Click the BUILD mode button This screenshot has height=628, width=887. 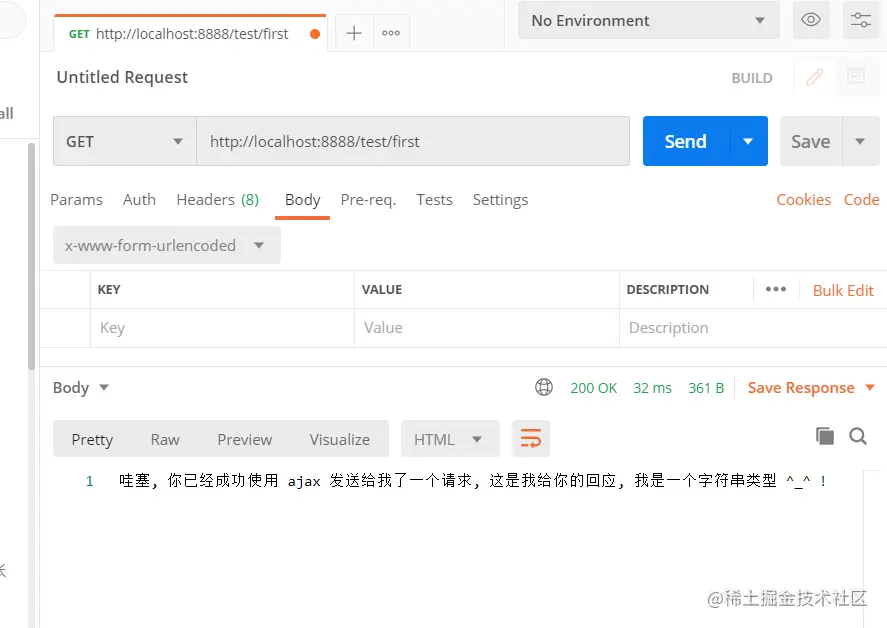[752, 78]
